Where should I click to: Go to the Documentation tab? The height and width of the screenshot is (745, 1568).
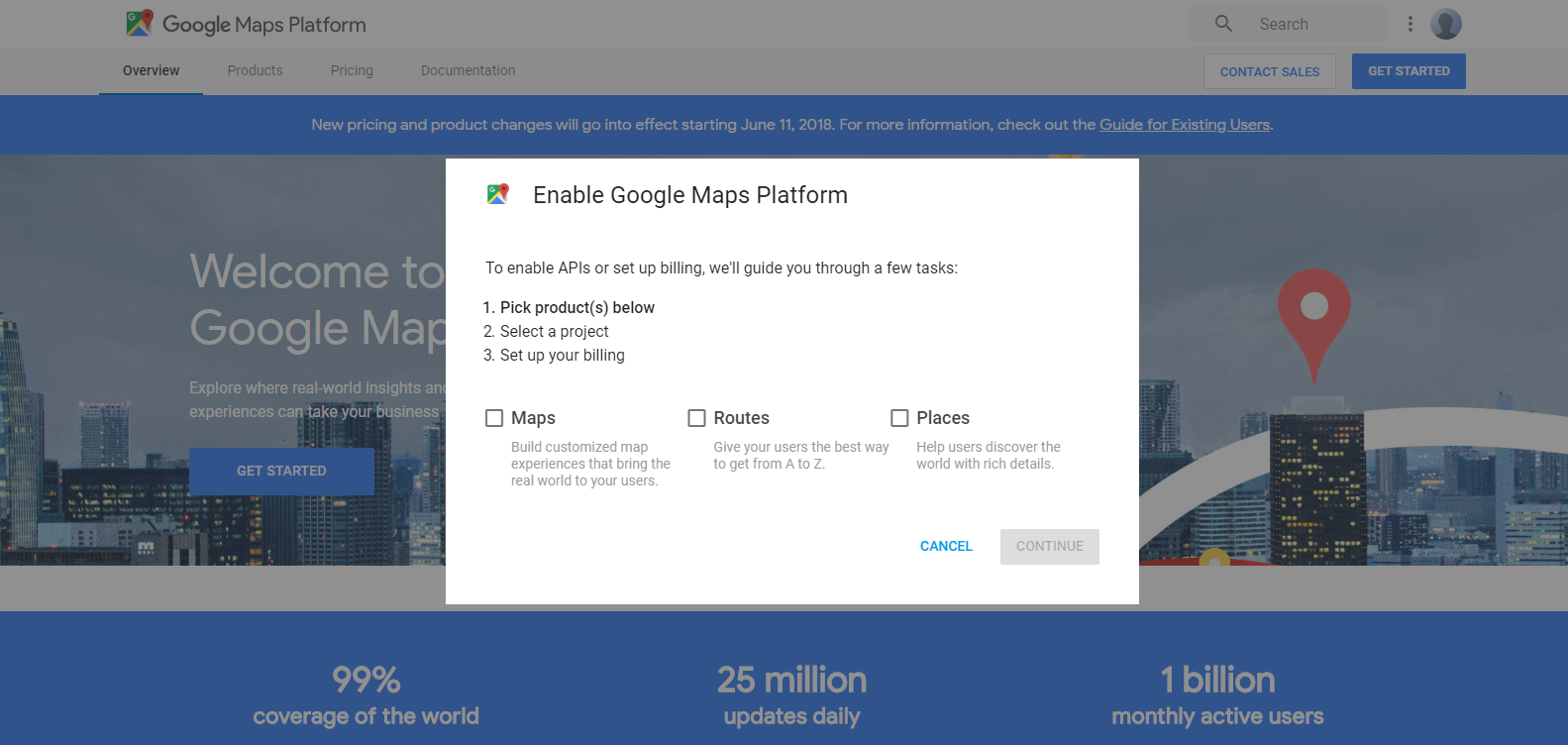tap(468, 71)
